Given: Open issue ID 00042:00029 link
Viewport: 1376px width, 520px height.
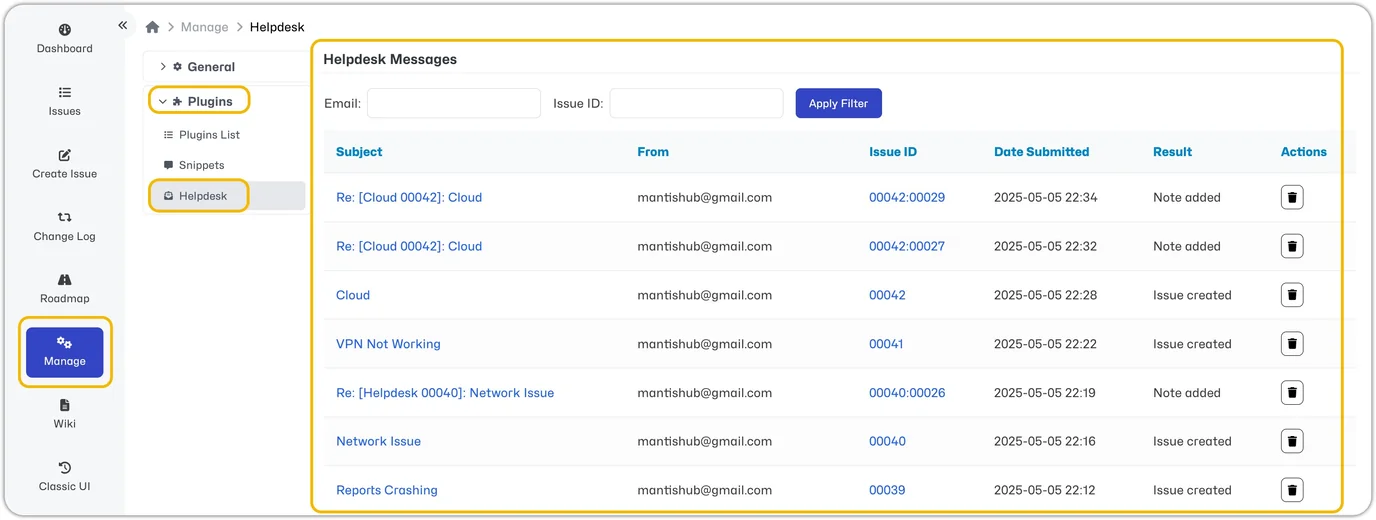Looking at the screenshot, I should pos(907,197).
